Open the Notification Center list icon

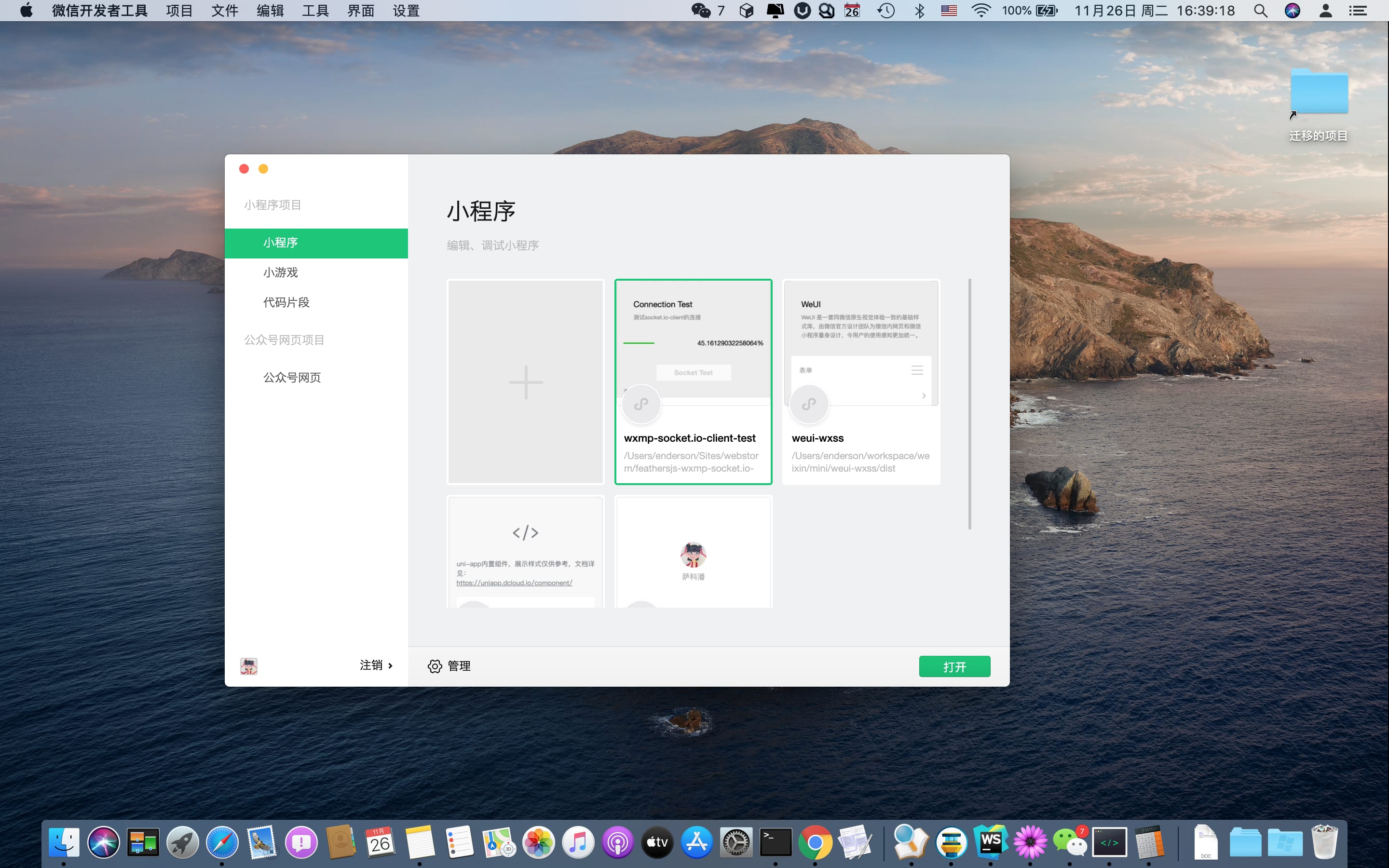pyautogui.click(x=1358, y=10)
